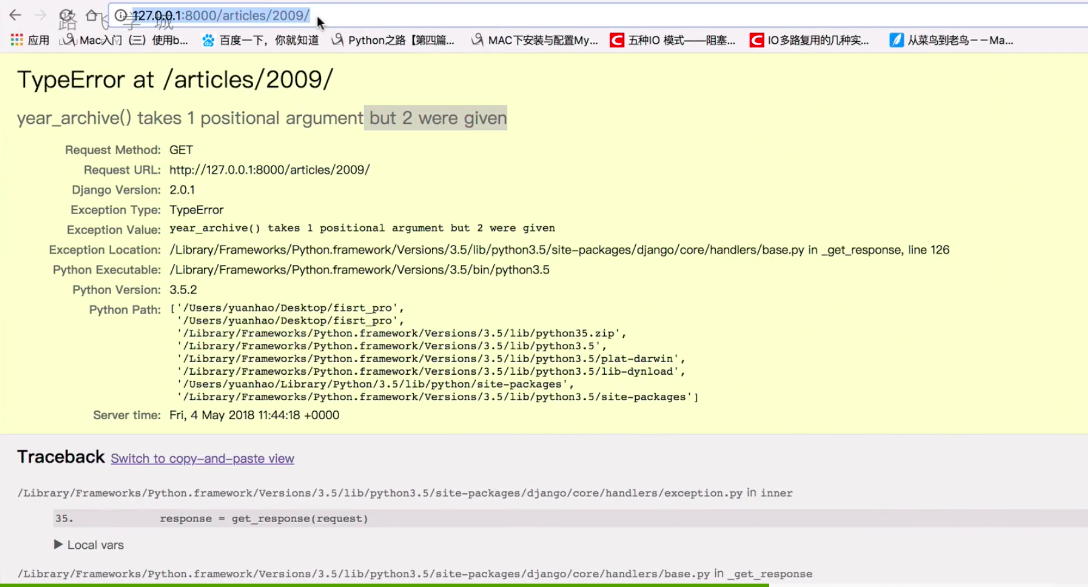Click the exception.py in inner traceback path

coord(405,493)
